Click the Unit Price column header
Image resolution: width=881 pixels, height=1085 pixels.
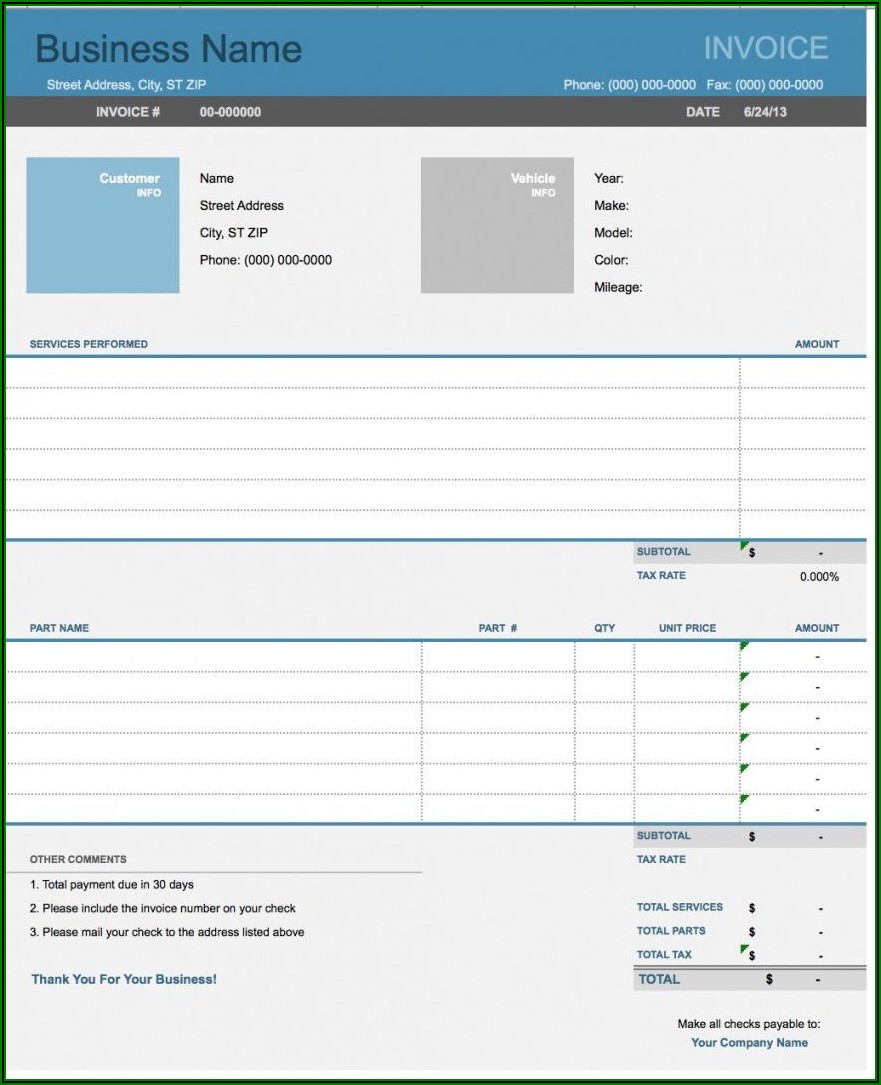(x=687, y=628)
